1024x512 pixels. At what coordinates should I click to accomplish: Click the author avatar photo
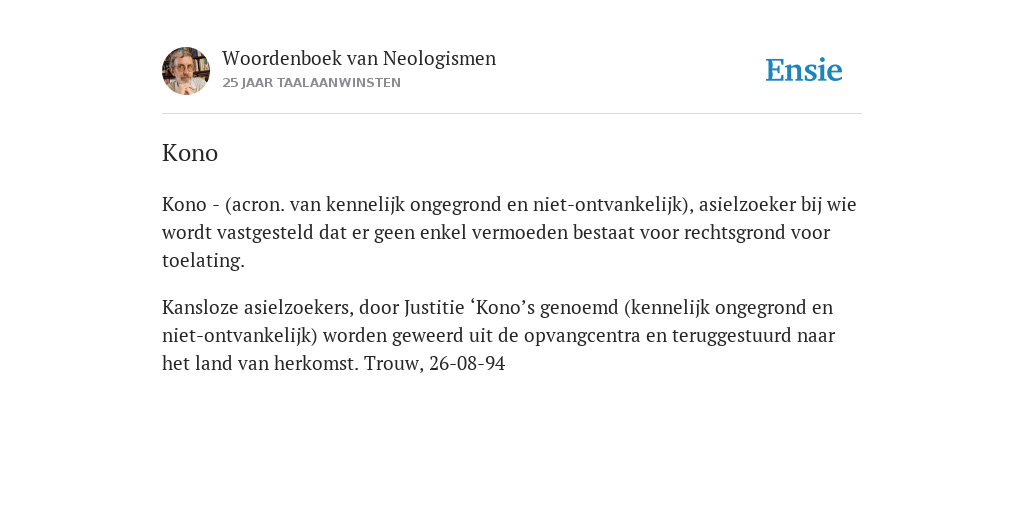186,71
